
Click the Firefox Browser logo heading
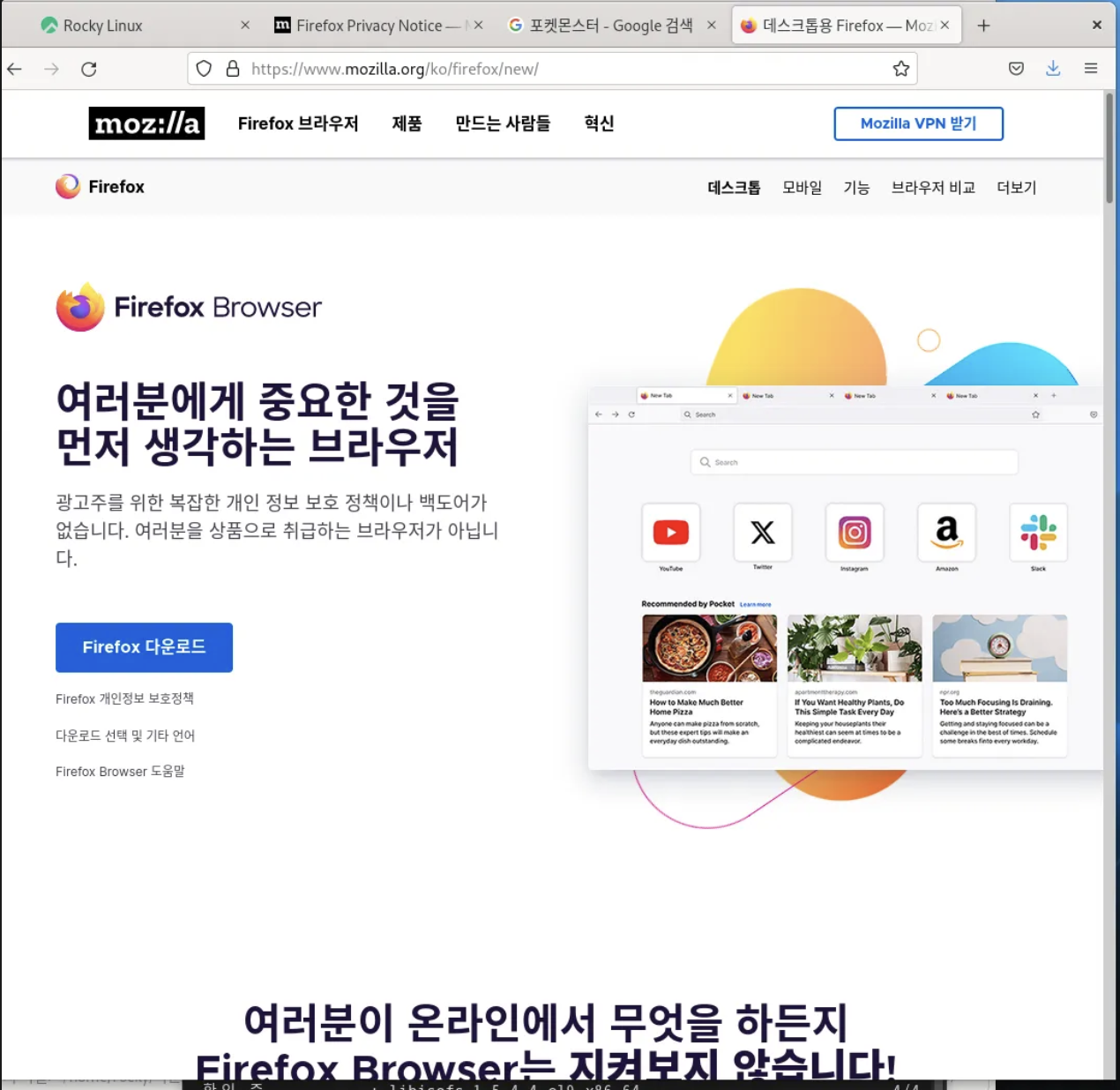tap(189, 307)
